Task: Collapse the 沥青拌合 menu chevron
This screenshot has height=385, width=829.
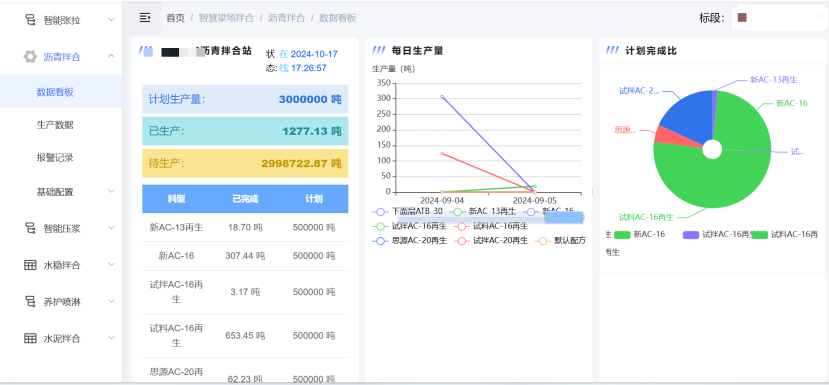Action: click(x=111, y=56)
